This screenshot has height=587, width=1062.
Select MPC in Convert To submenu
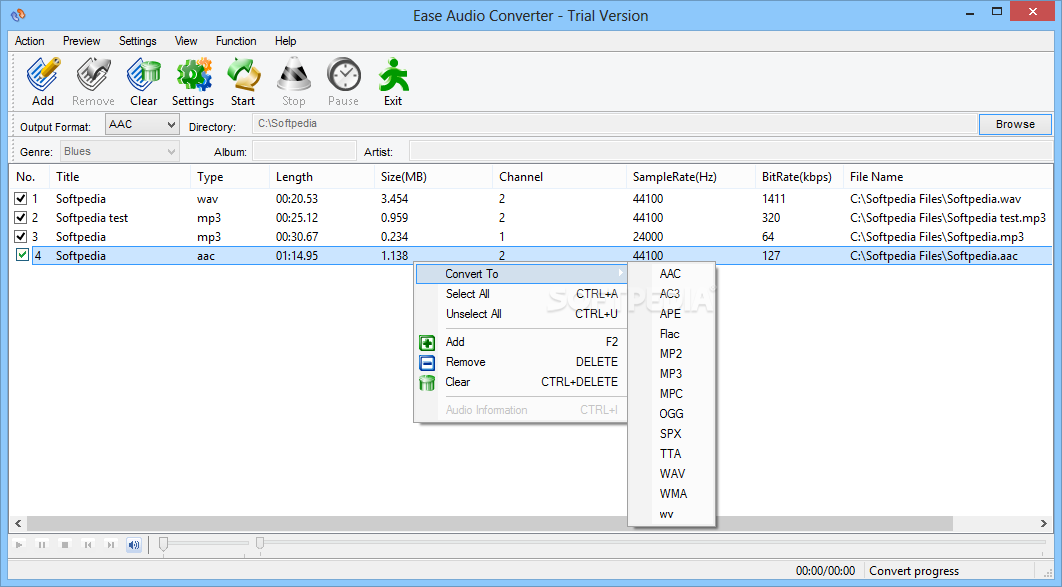(671, 393)
